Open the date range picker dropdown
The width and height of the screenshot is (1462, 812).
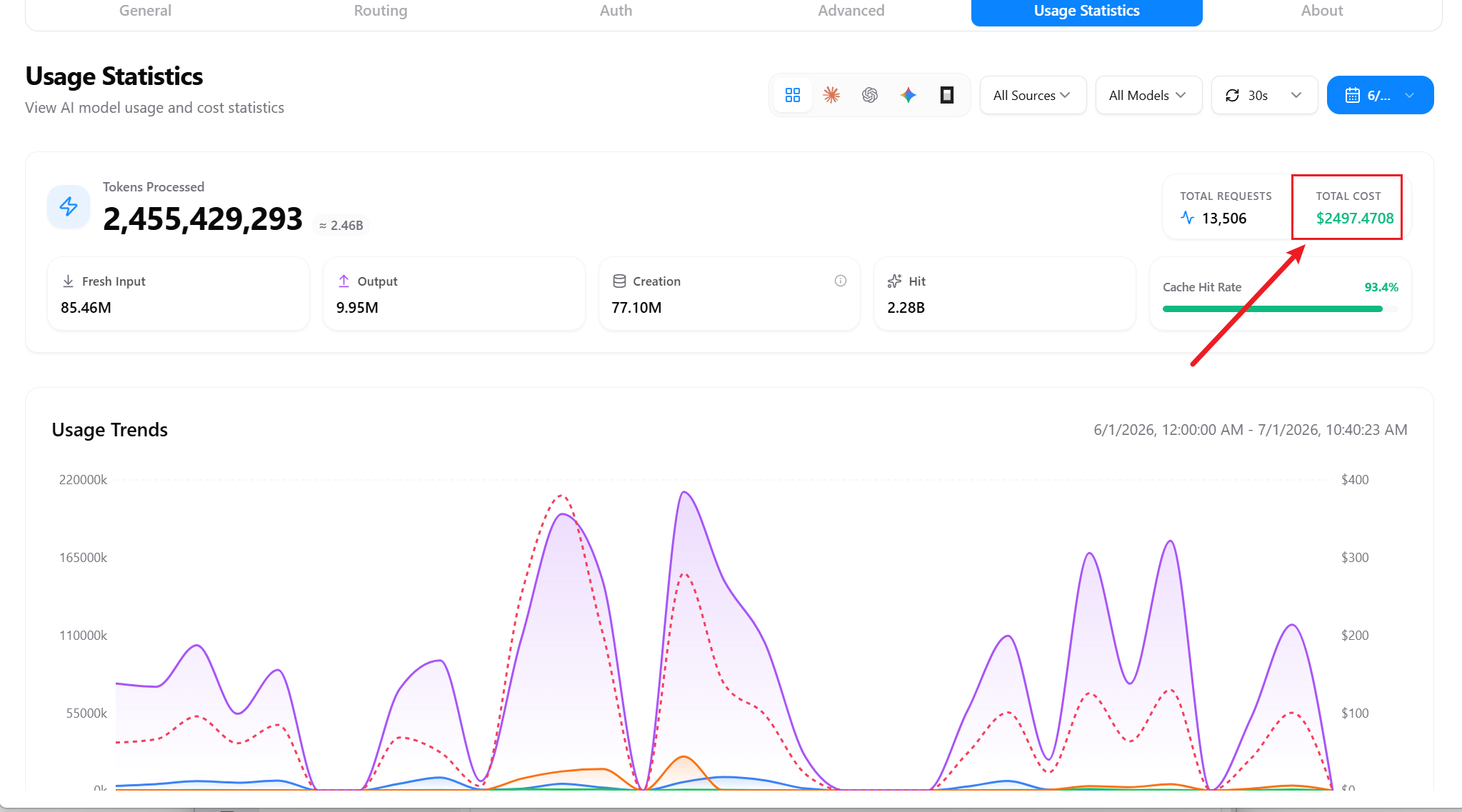(1380, 95)
